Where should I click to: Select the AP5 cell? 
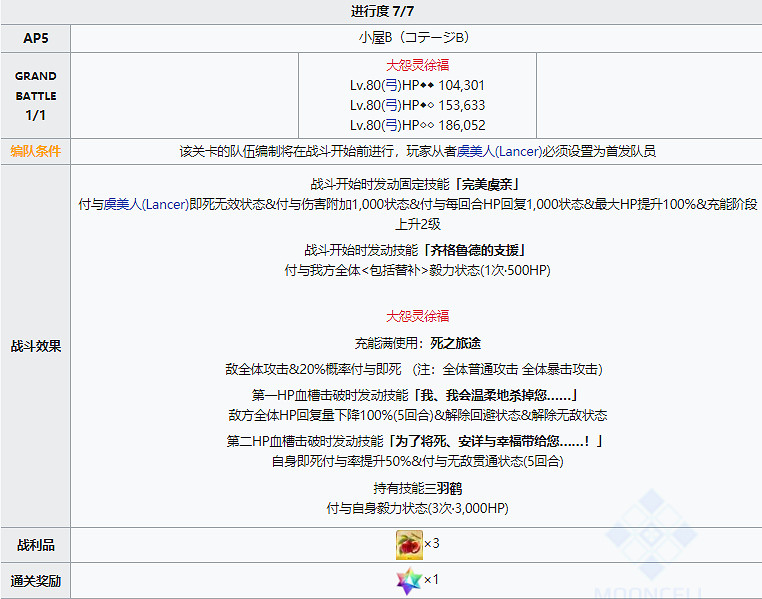coord(35,38)
